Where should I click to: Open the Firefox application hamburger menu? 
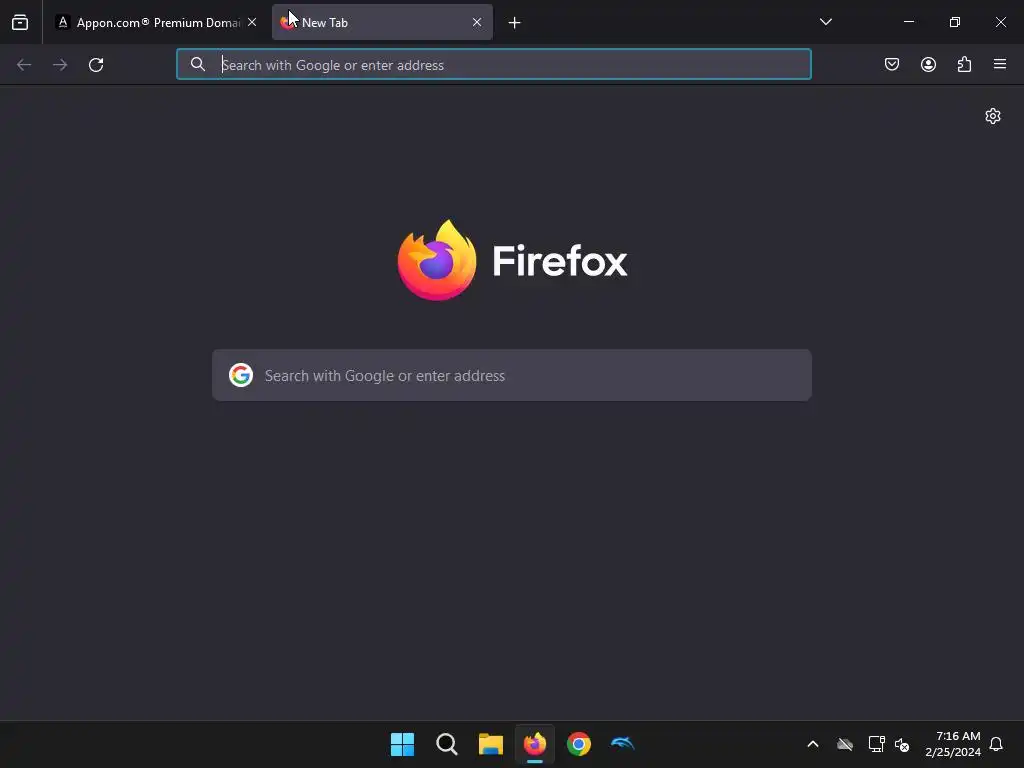pos(1000,64)
